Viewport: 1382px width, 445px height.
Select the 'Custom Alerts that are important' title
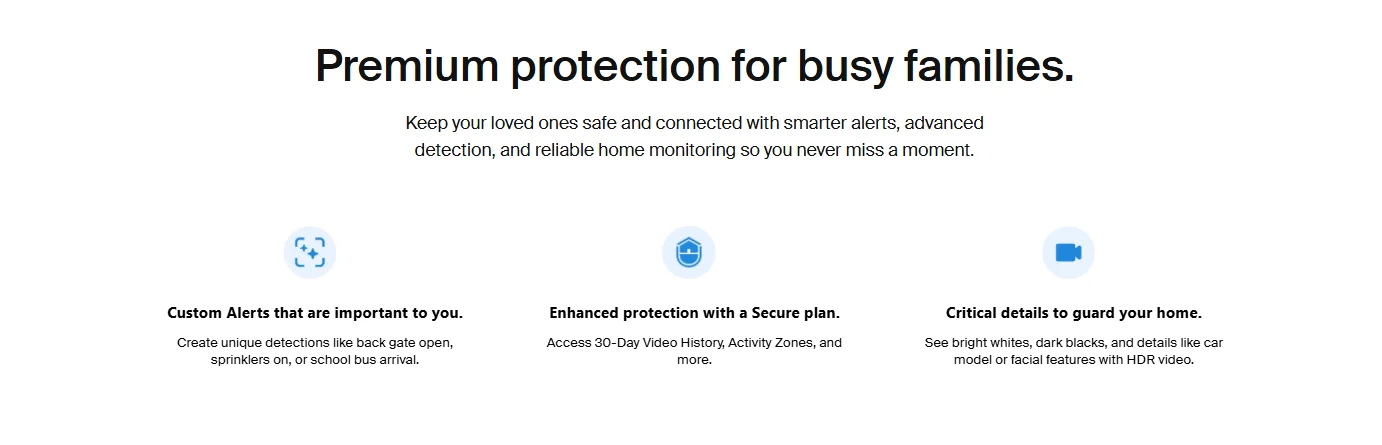pyautogui.click(x=315, y=313)
